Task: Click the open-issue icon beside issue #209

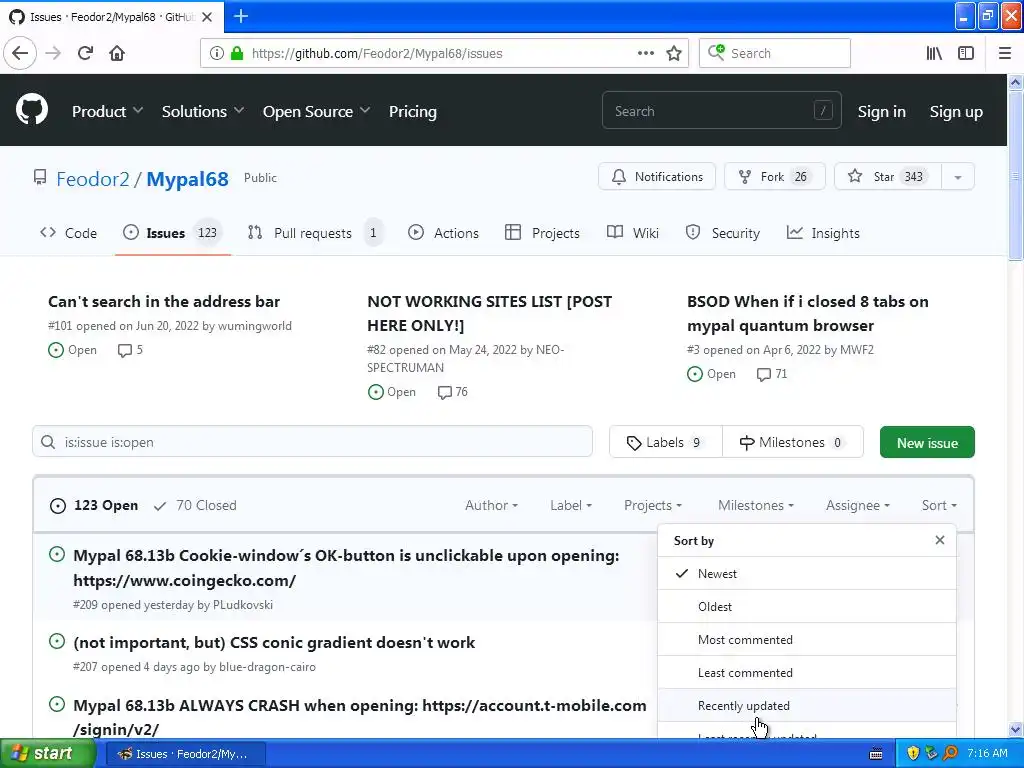Action: 57,554
